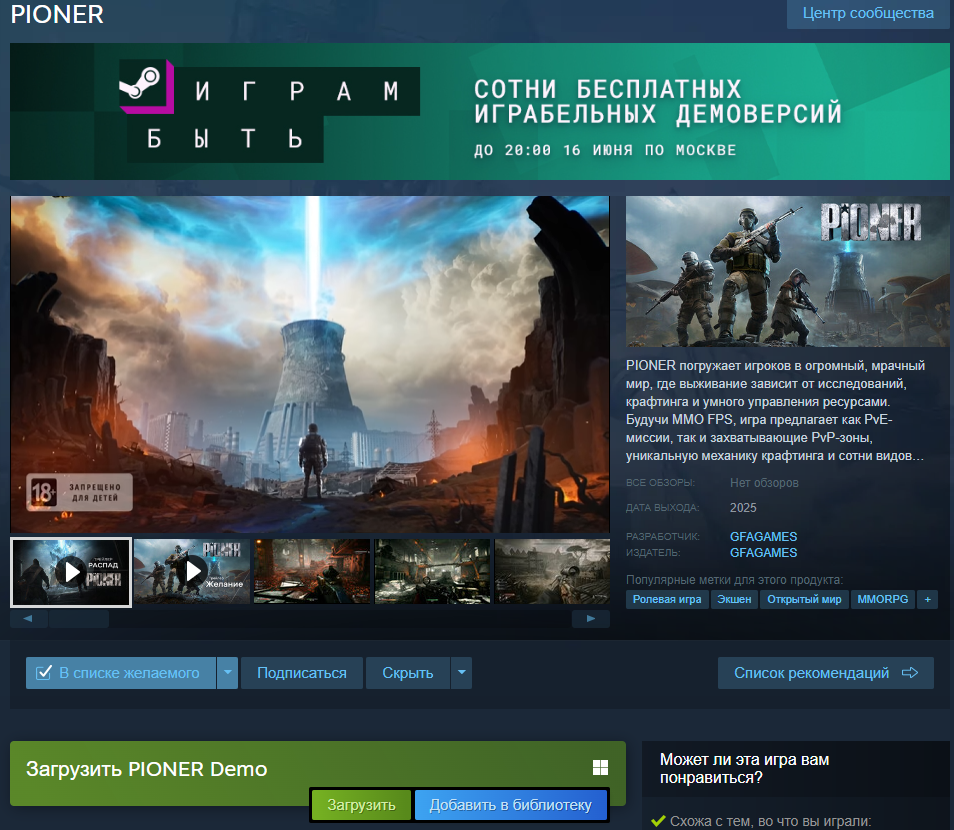Play the РАСПАД trailer thumbnail
This screenshot has height=830, width=954.
click(x=71, y=573)
